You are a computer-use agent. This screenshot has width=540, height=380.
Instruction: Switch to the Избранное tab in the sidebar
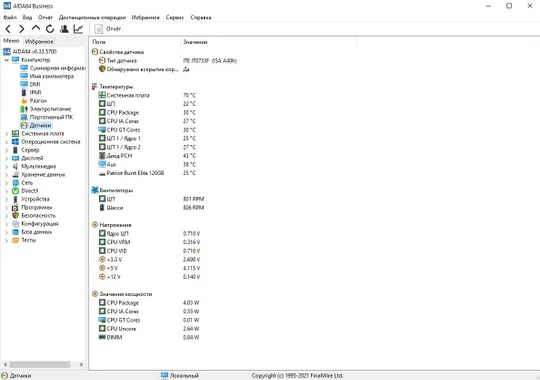point(39,41)
